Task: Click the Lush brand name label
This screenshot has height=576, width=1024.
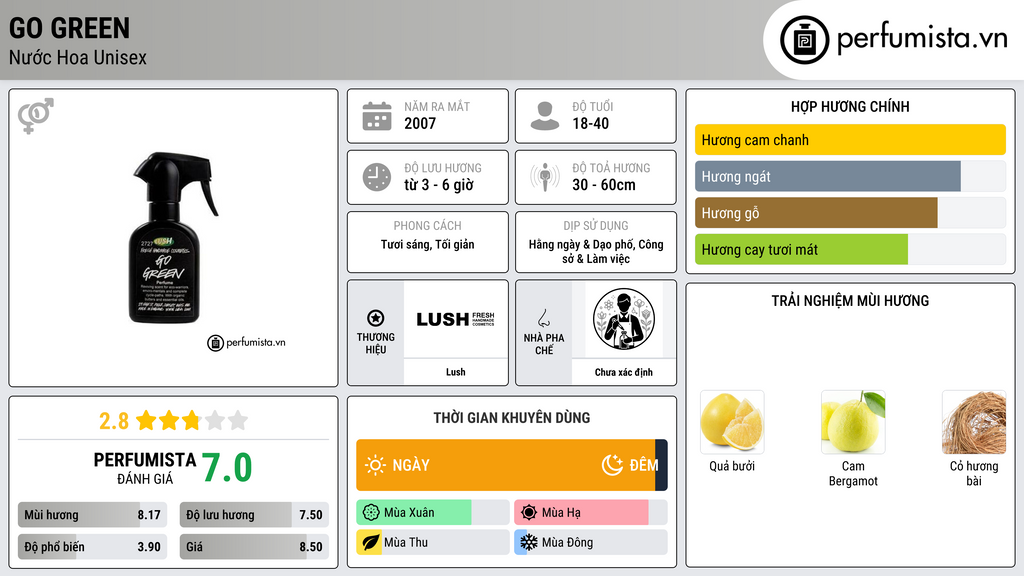Action: tap(455, 372)
